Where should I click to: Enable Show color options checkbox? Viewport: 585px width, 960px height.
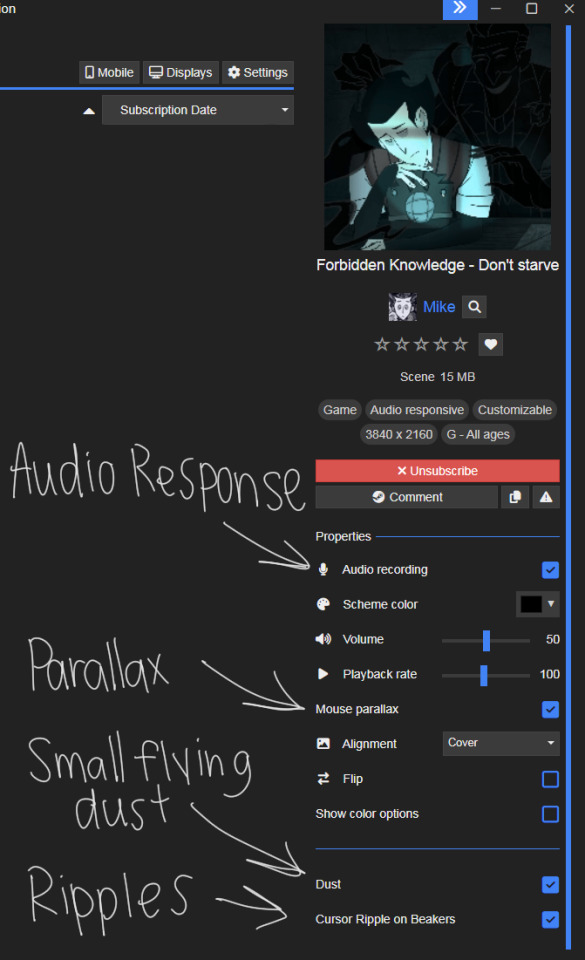coord(550,814)
